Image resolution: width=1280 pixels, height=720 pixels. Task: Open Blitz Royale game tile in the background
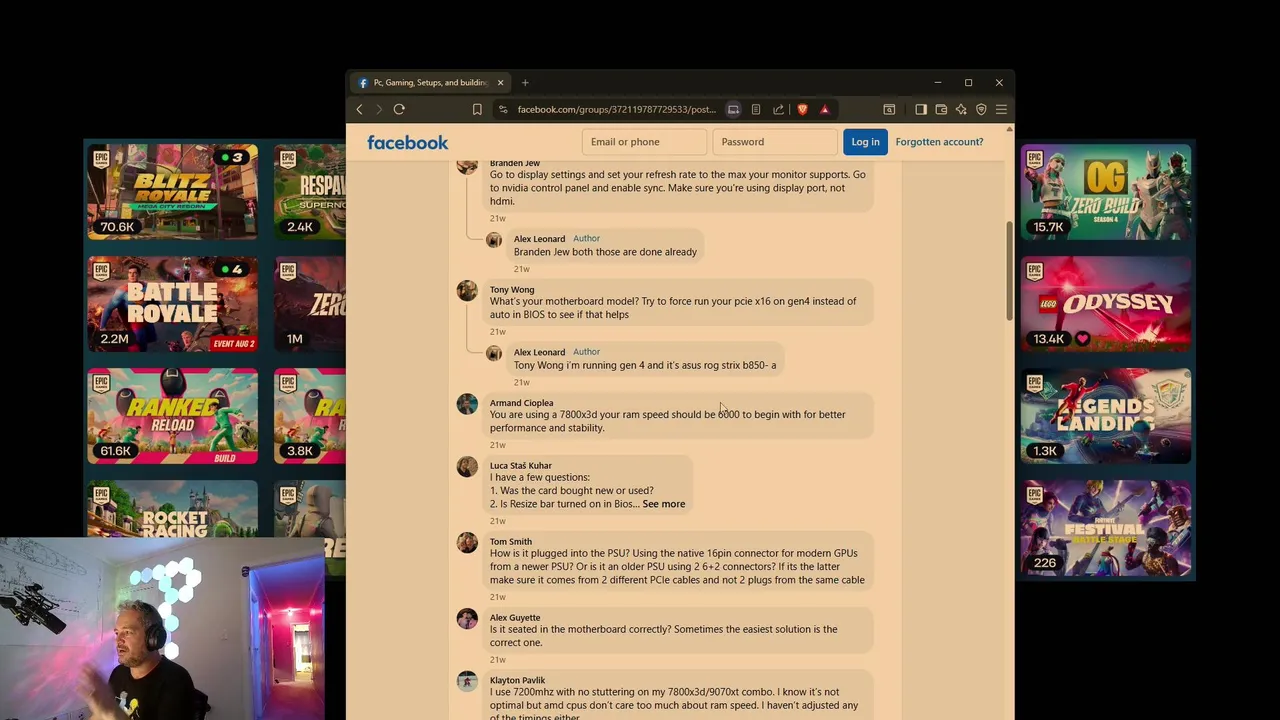point(172,192)
